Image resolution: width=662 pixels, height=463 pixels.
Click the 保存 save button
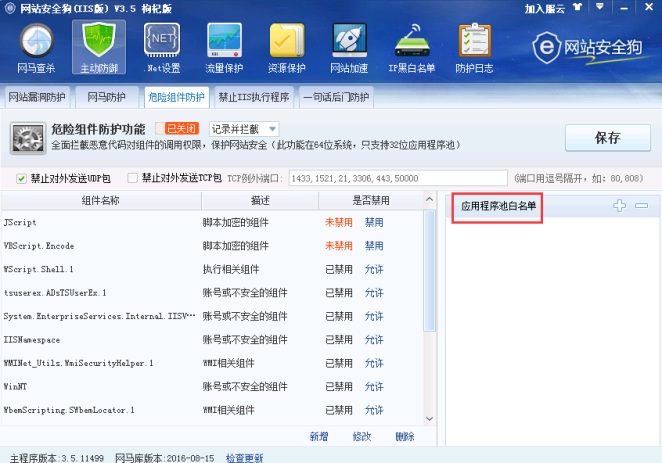pyautogui.click(x=607, y=138)
